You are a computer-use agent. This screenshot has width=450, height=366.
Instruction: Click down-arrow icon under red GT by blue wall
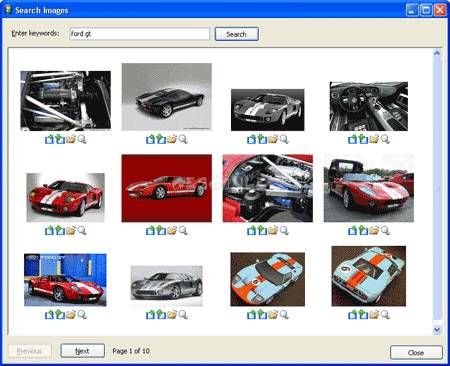[x=60, y=315]
